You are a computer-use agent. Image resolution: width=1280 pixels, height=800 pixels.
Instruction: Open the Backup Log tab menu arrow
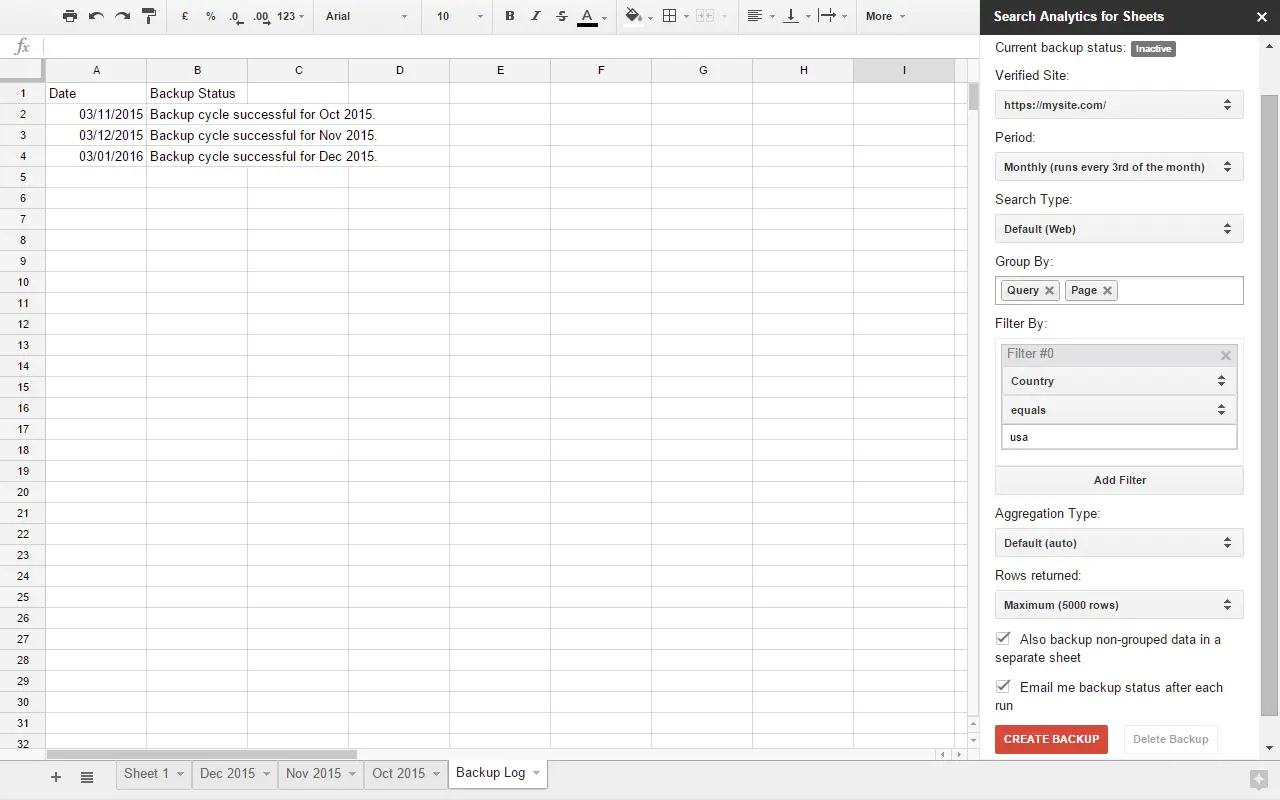coord(537,773)
